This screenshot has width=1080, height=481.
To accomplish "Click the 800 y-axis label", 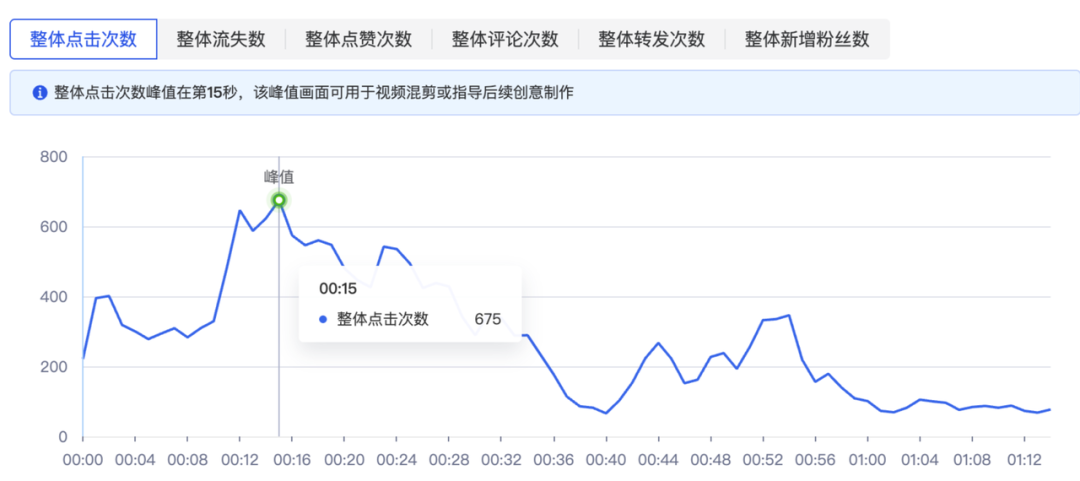I will click(54, 157).
